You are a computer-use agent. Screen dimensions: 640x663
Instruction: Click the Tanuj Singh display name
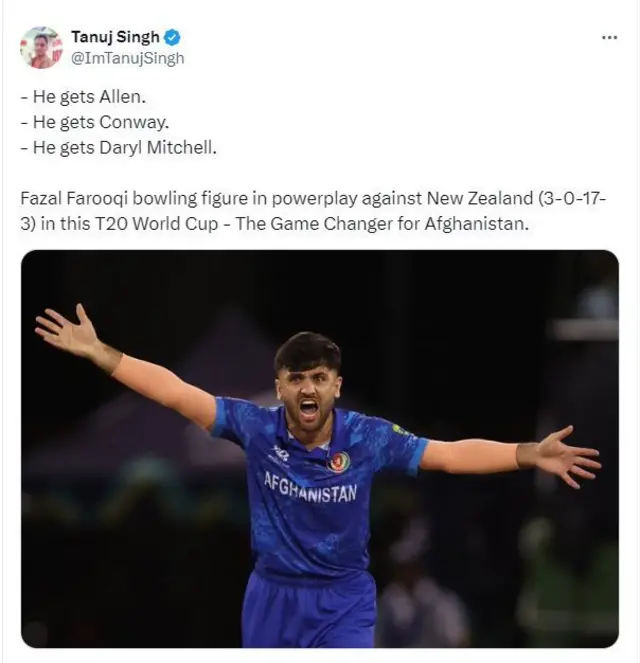click(x=115, y=37)
